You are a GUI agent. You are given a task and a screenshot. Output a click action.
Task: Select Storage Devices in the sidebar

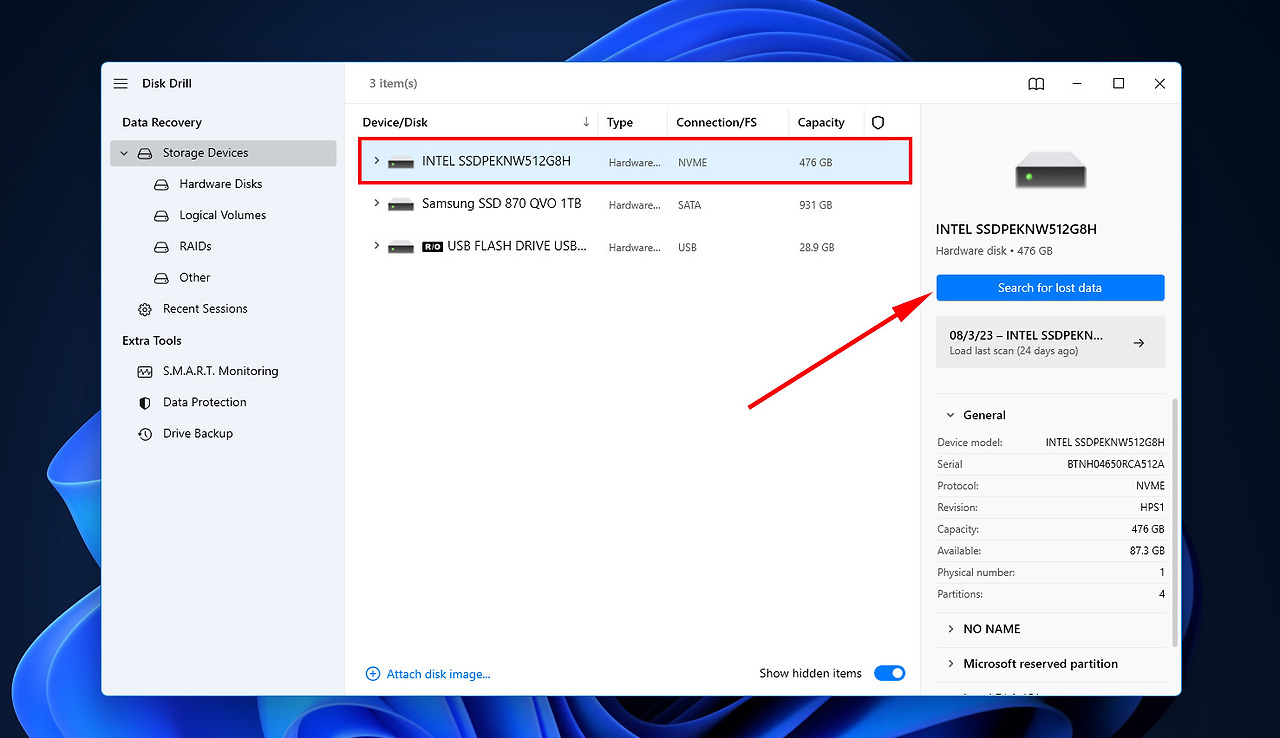tap(223, 153)
